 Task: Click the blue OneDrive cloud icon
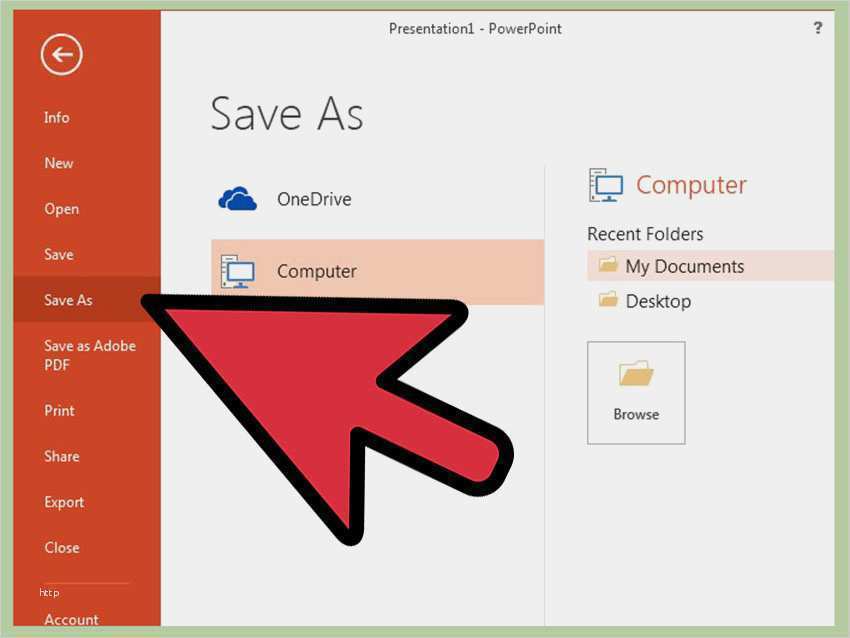point(237,199)
